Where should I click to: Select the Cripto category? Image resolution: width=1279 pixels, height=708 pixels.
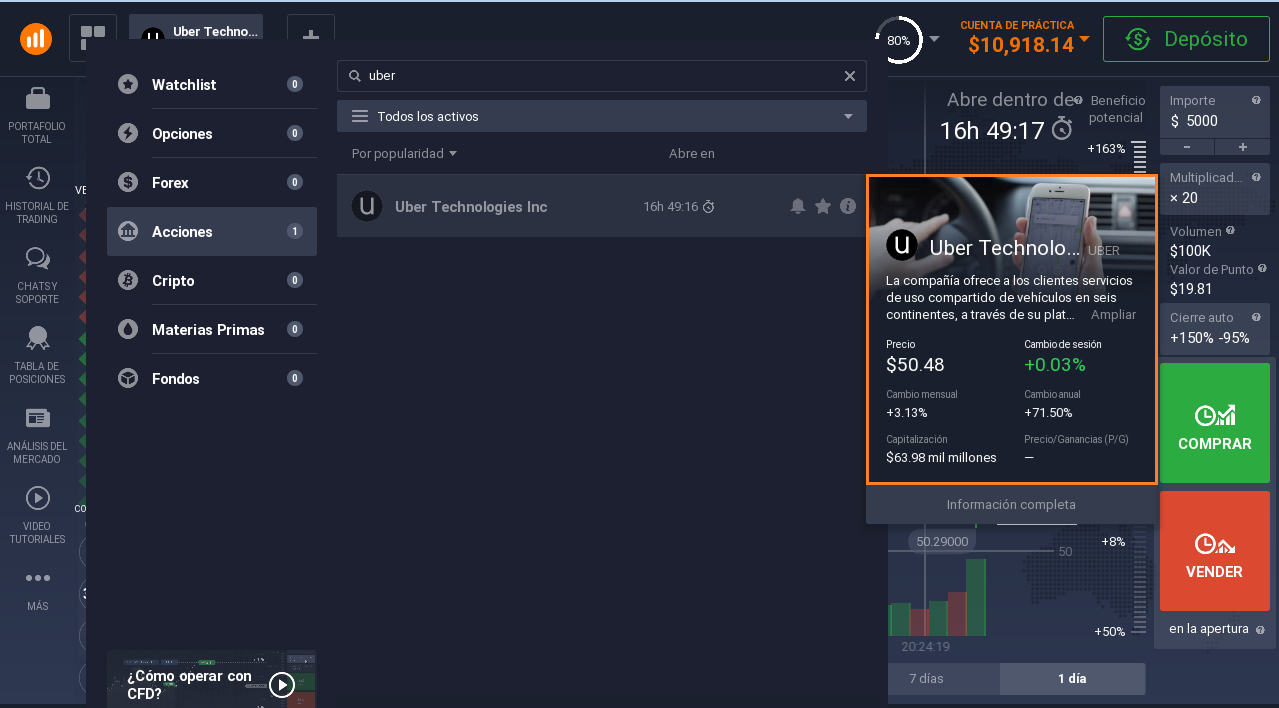coord(212,281)
